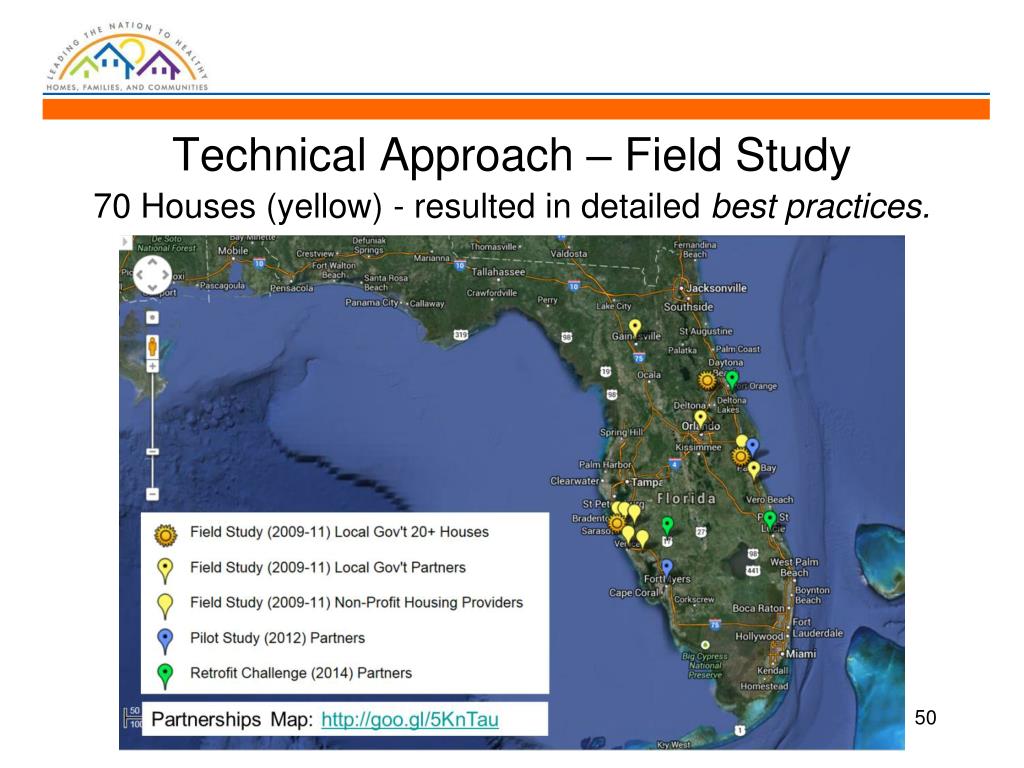Image resolution: width=1024 pixels, height=768 pixels.
Task: Click the 'Clearwater' label
Action: click(x=575, y=481)
